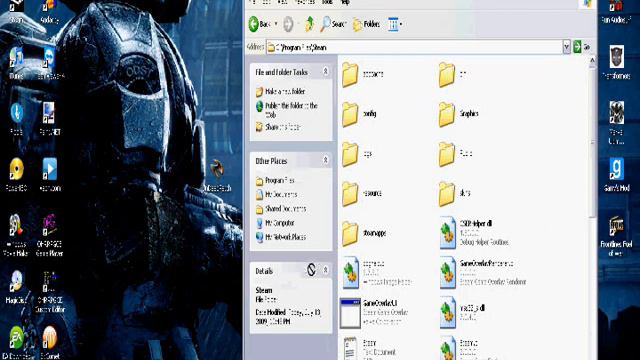The image size is (640, 360).
Task: Click the file list vertical scrollbar thumb
Action: click(x=592, y=143)
